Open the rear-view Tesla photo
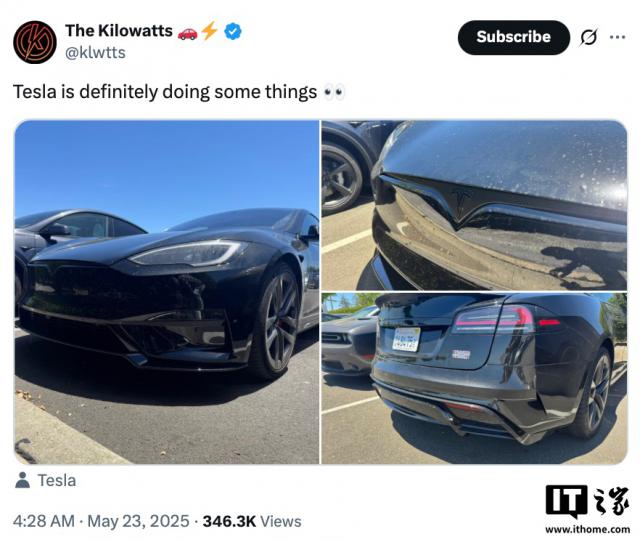This screenshot has height=542, width=640. pyautogui.click(x=474, y=378)
